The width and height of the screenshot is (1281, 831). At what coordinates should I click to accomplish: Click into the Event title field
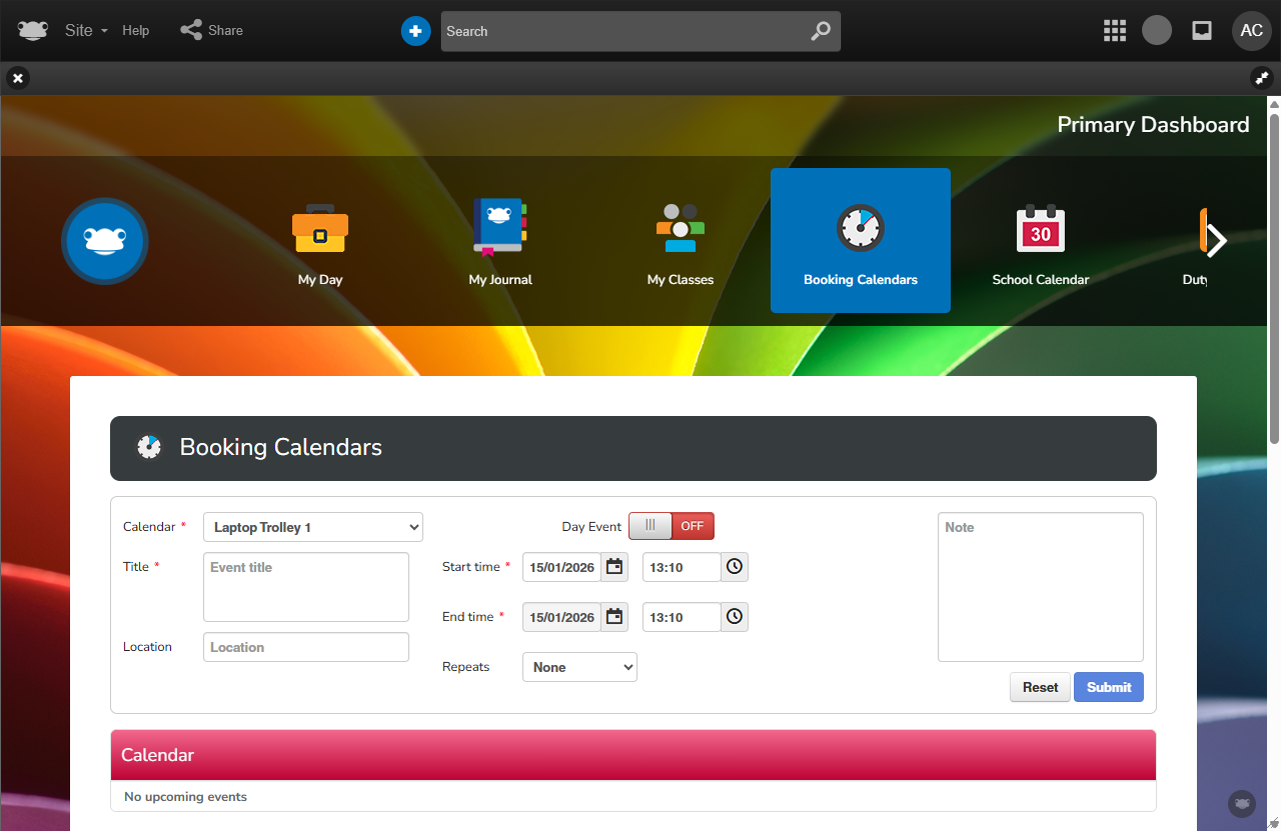[306, 587]
